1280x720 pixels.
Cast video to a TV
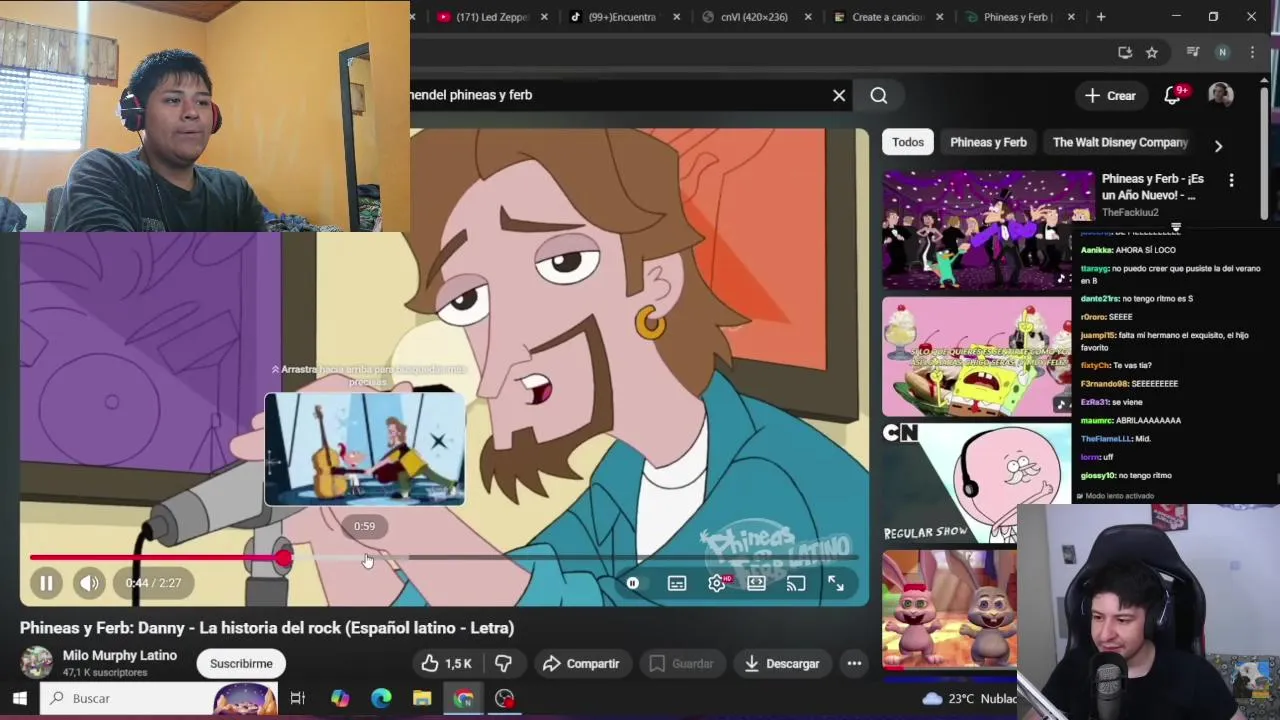[x=796, y=583]
